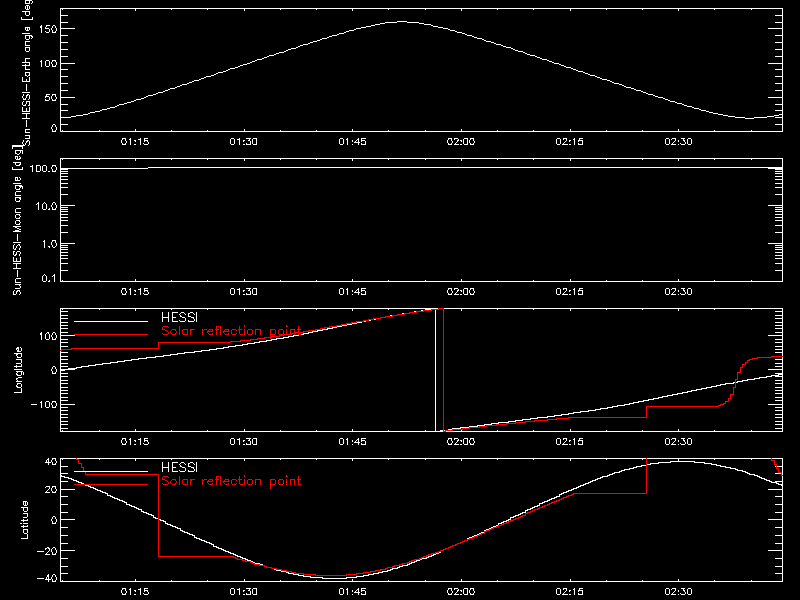Image resolution: width=800 pixels, height=600 pixels.
Task: Click 01:15 tick under Sun-HESSI-Earth angle plot
Action: point(135,142)
